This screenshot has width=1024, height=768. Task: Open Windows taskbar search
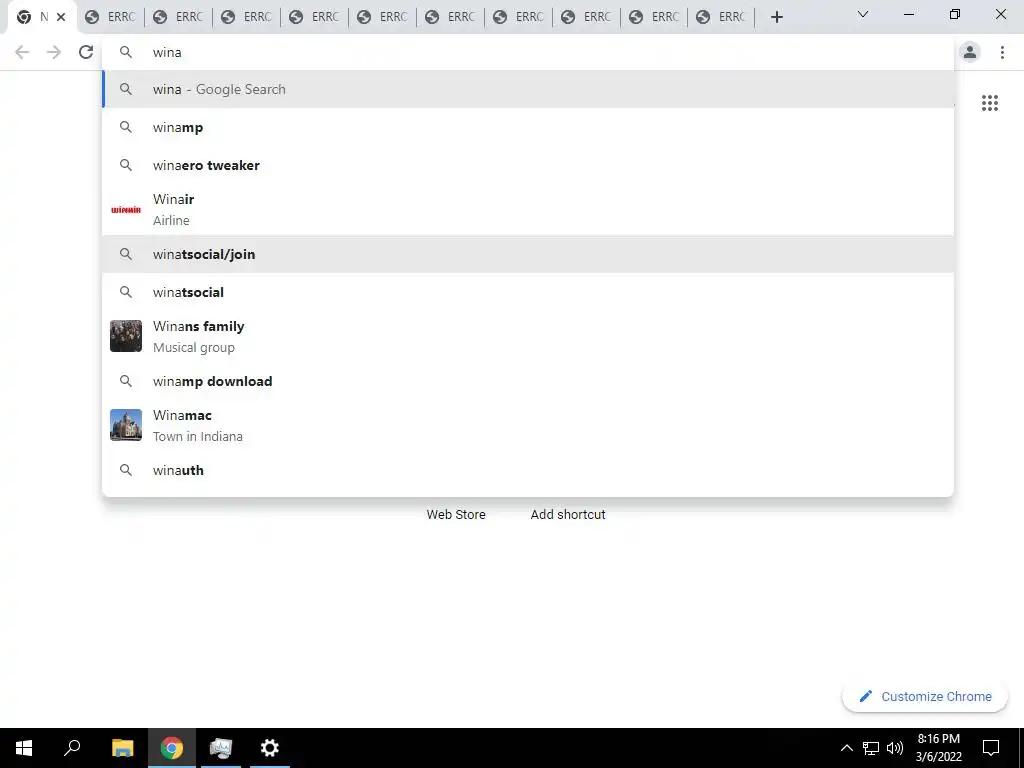(x=72, y=748)
